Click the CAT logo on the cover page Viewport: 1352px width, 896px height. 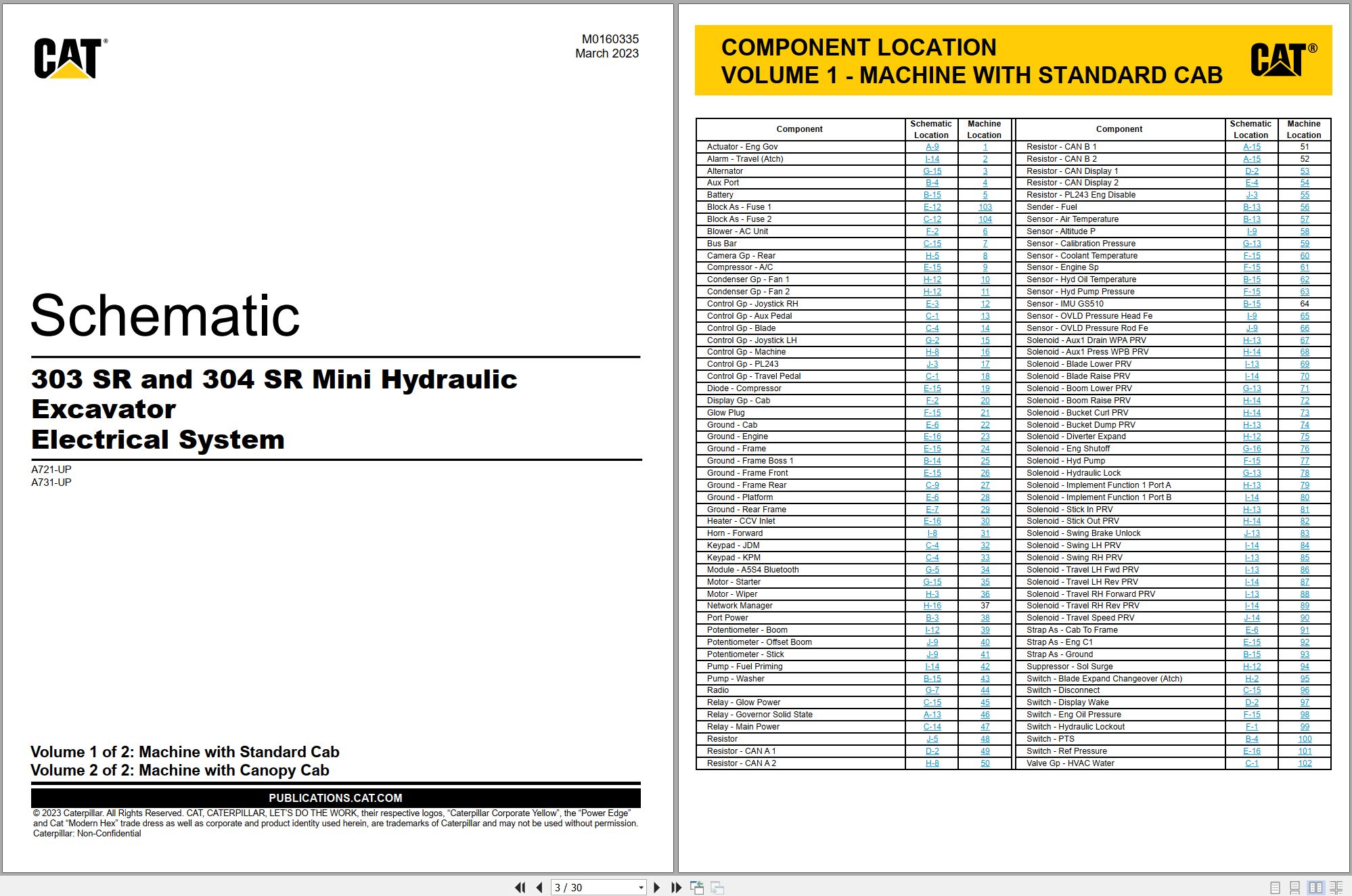click(70, 58)
